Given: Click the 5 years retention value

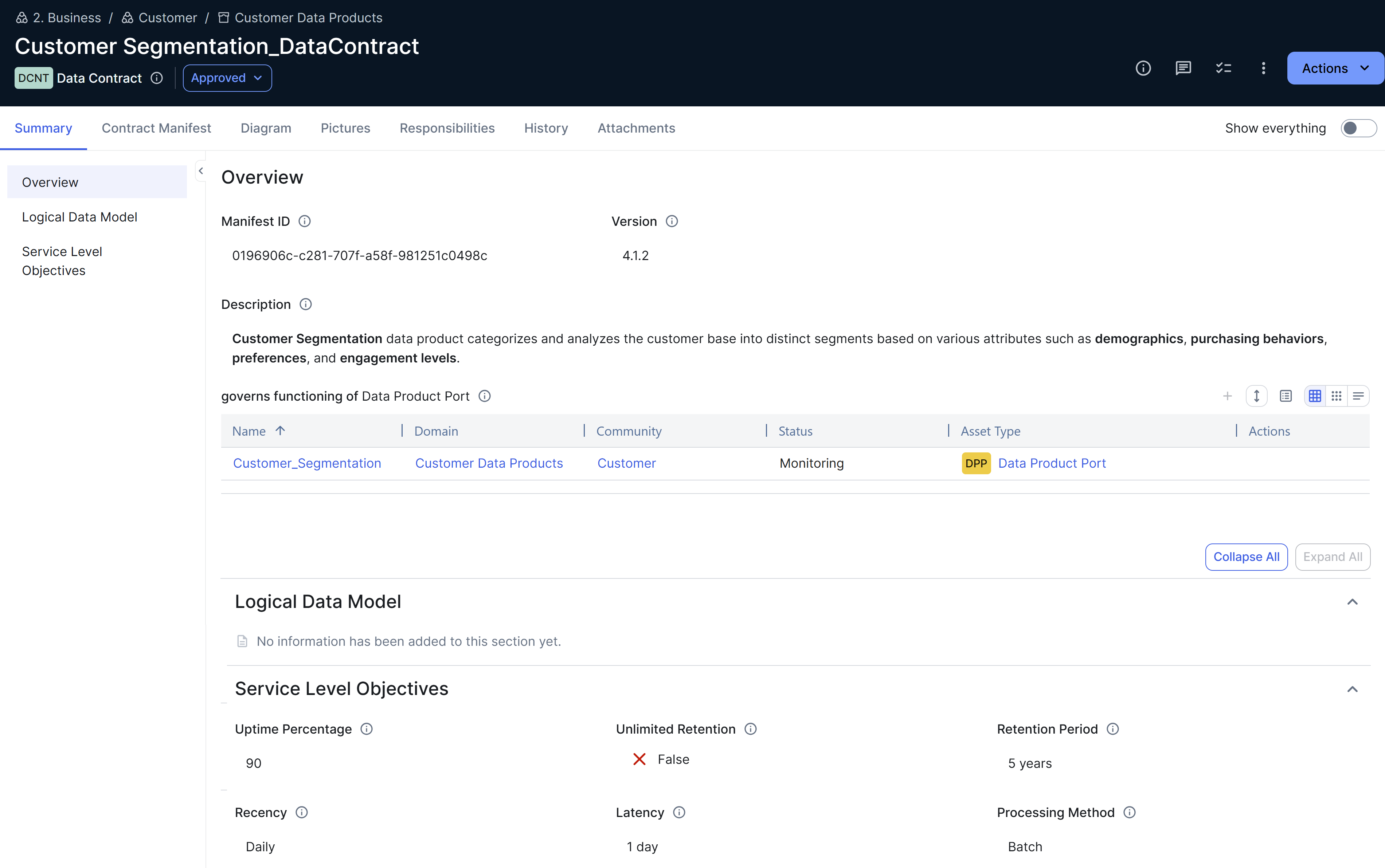Looking at the screenshot, I should pos(1030,763).
